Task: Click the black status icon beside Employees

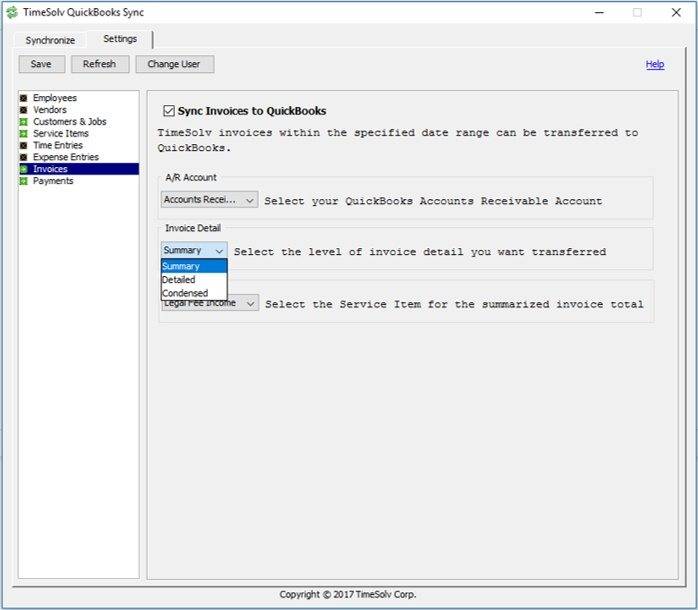Action: tap(24, 98)
